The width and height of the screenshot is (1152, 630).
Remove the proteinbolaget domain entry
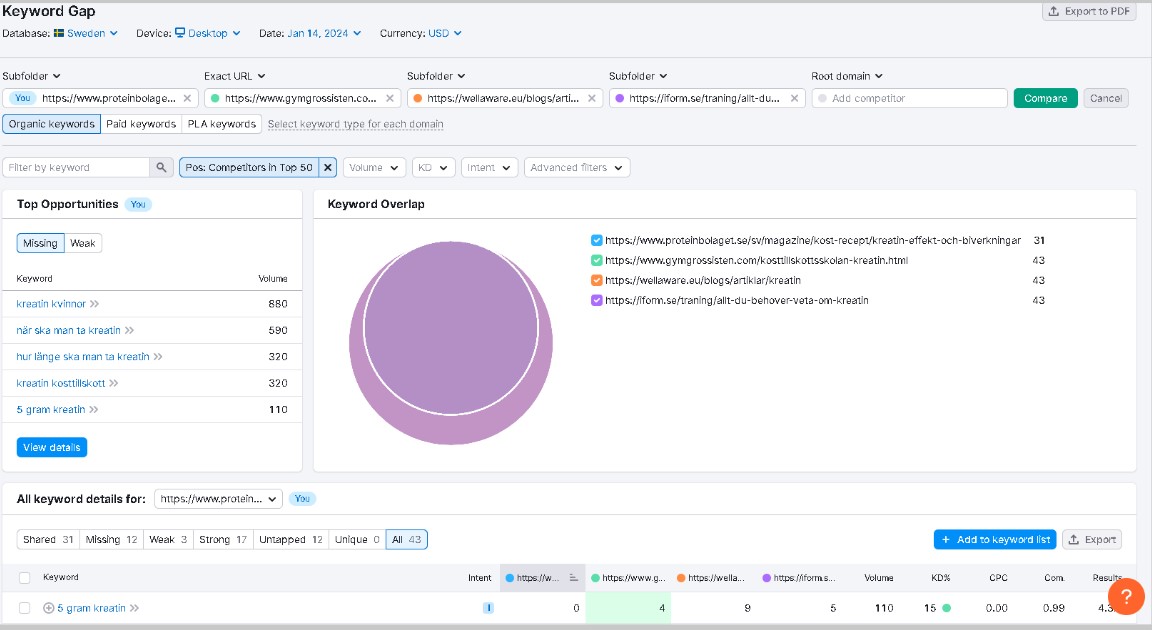[x=187, y=98]
